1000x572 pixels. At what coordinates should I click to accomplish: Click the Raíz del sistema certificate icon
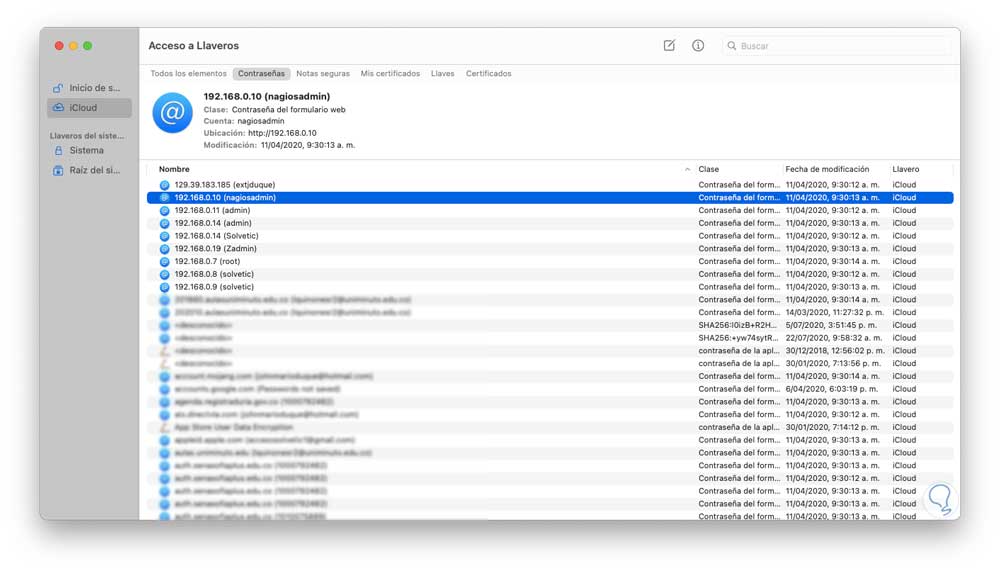pyautogui.click(x=58, y=170)
